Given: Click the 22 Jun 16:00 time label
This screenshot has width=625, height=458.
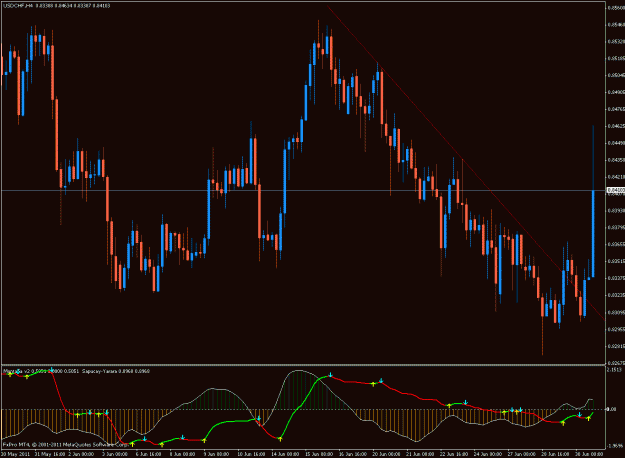Looking at the screenshot, I should click(454, 454).
